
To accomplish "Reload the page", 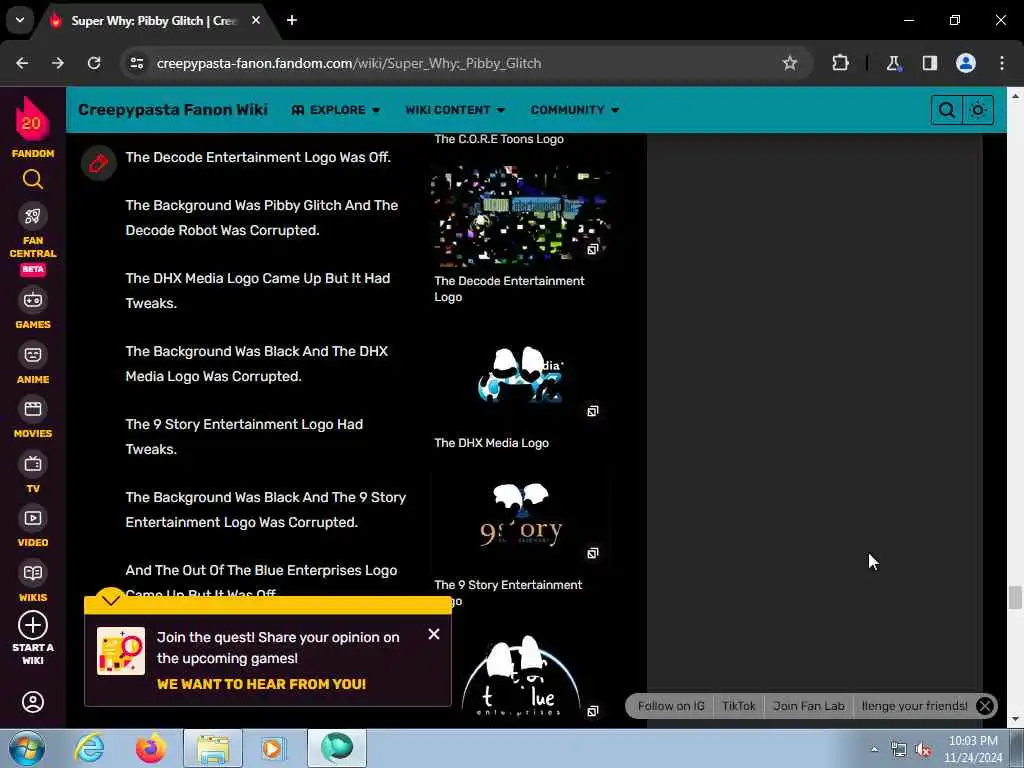I will (x=94, y=63).
